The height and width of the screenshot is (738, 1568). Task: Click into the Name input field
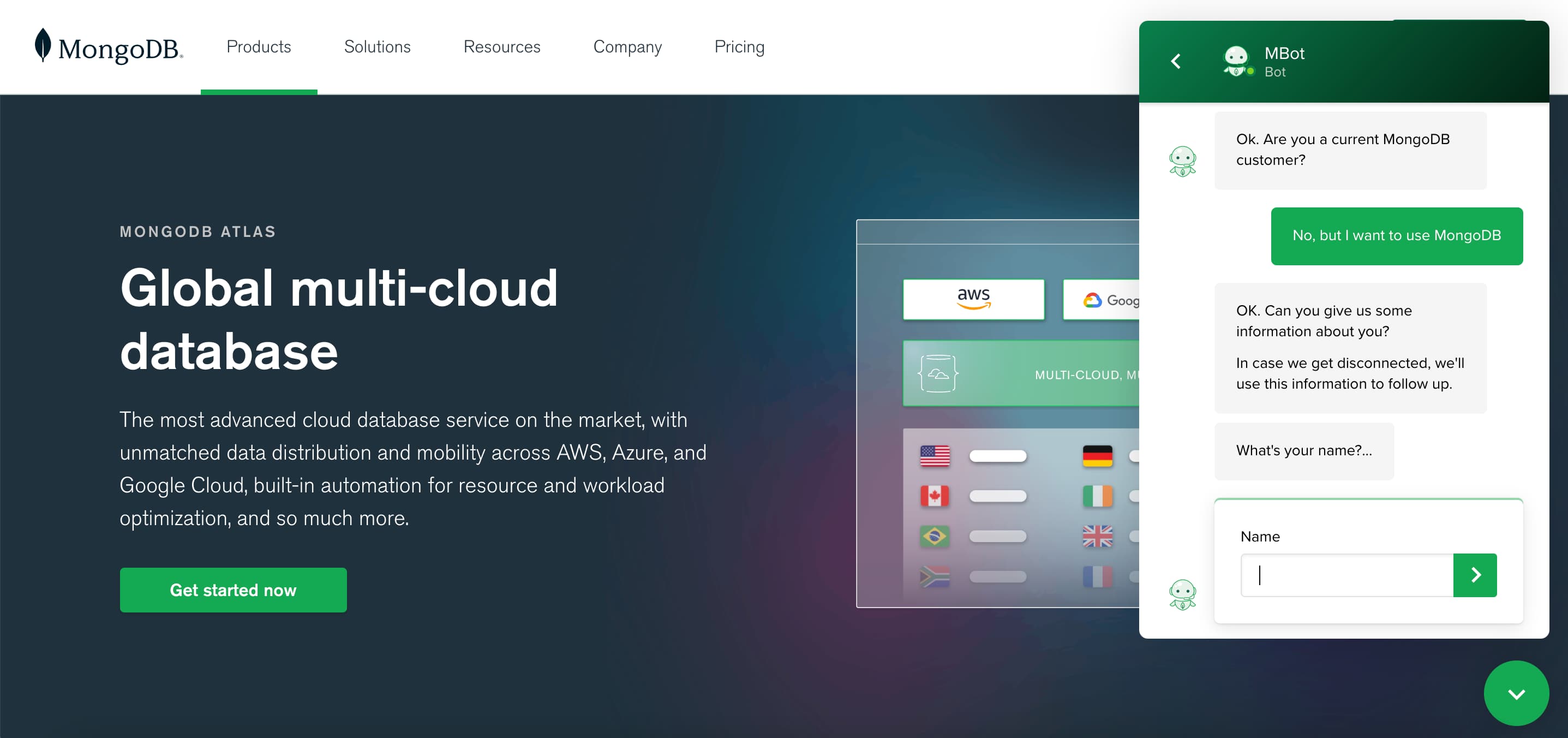click(1347, 575)
